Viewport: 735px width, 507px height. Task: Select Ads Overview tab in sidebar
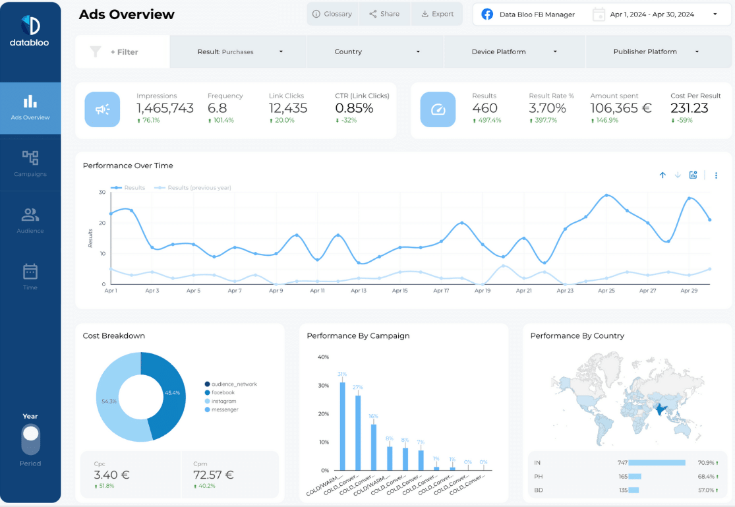pyautogui.click(x=30, y=108)
